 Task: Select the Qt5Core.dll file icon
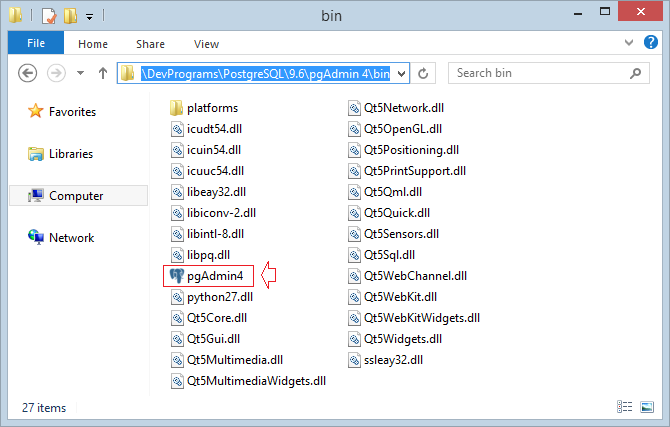click(177, 318)
